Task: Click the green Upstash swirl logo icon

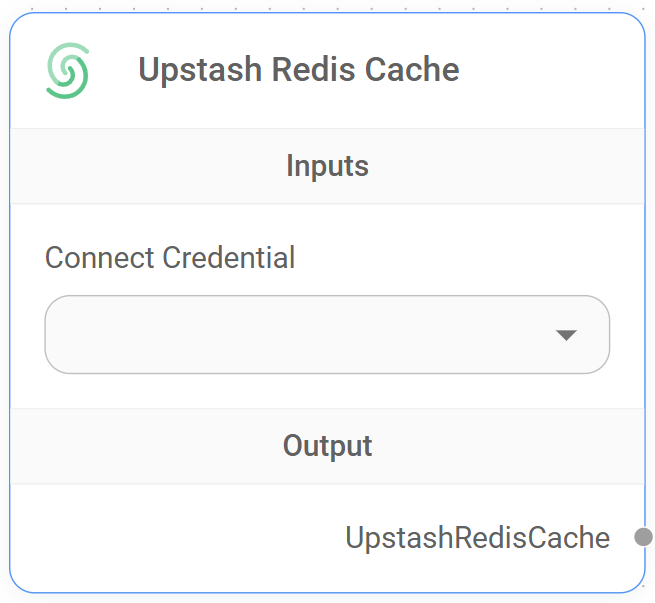Action: [x=67, y=70]
